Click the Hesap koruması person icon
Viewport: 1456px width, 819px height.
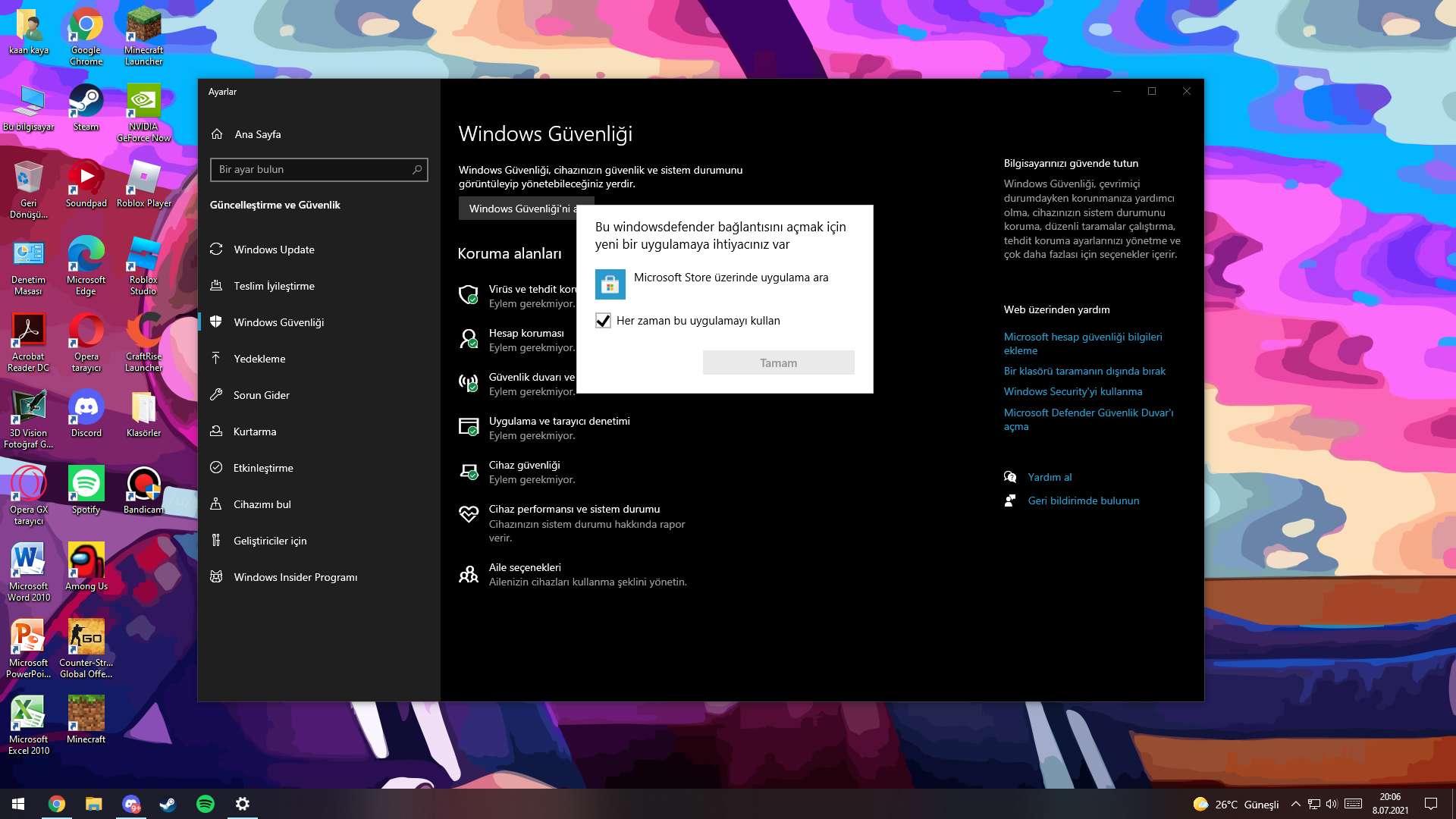pos(469,339)
